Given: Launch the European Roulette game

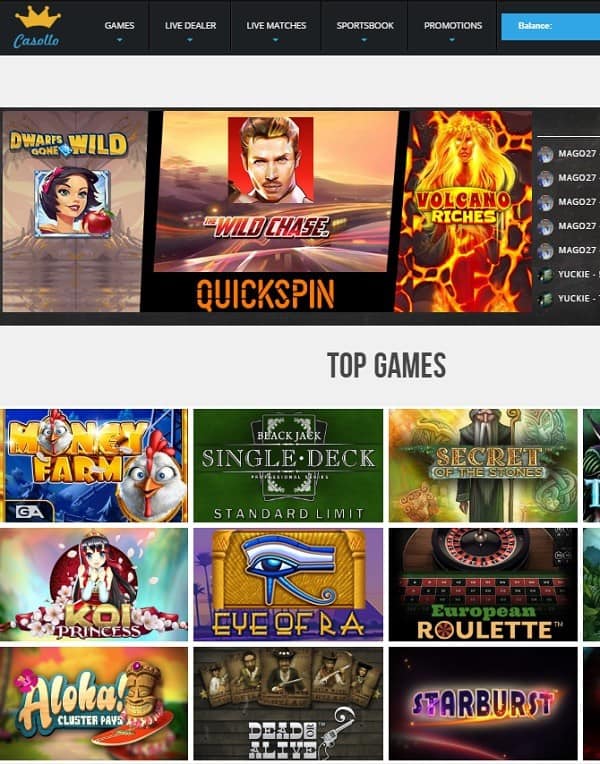Looking at the screenshot, I should (483, 585).
